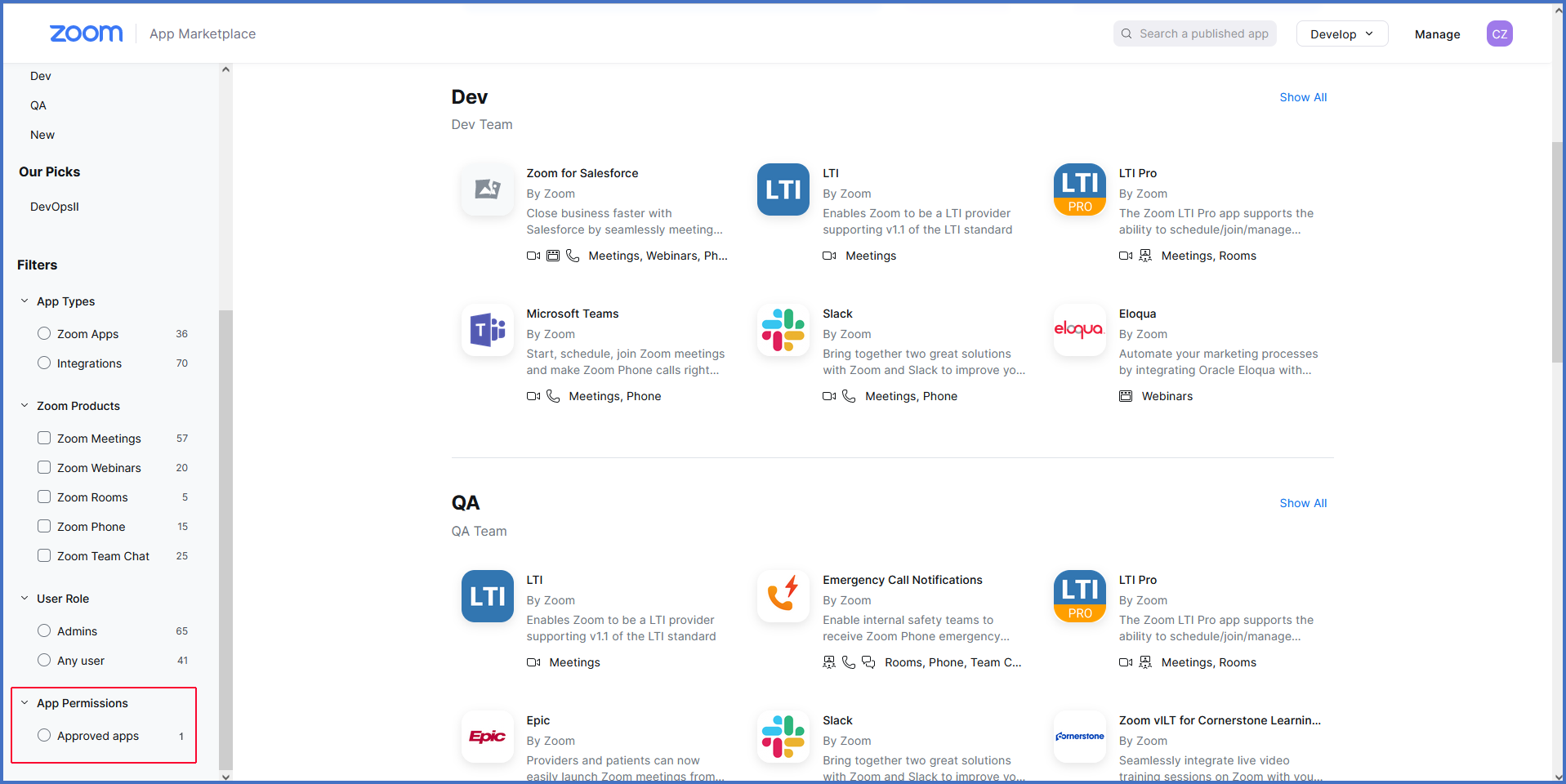Click the LTI app icon in QA section
The width and height of the screenshot is (1566, 784).
tap(488, 596)
